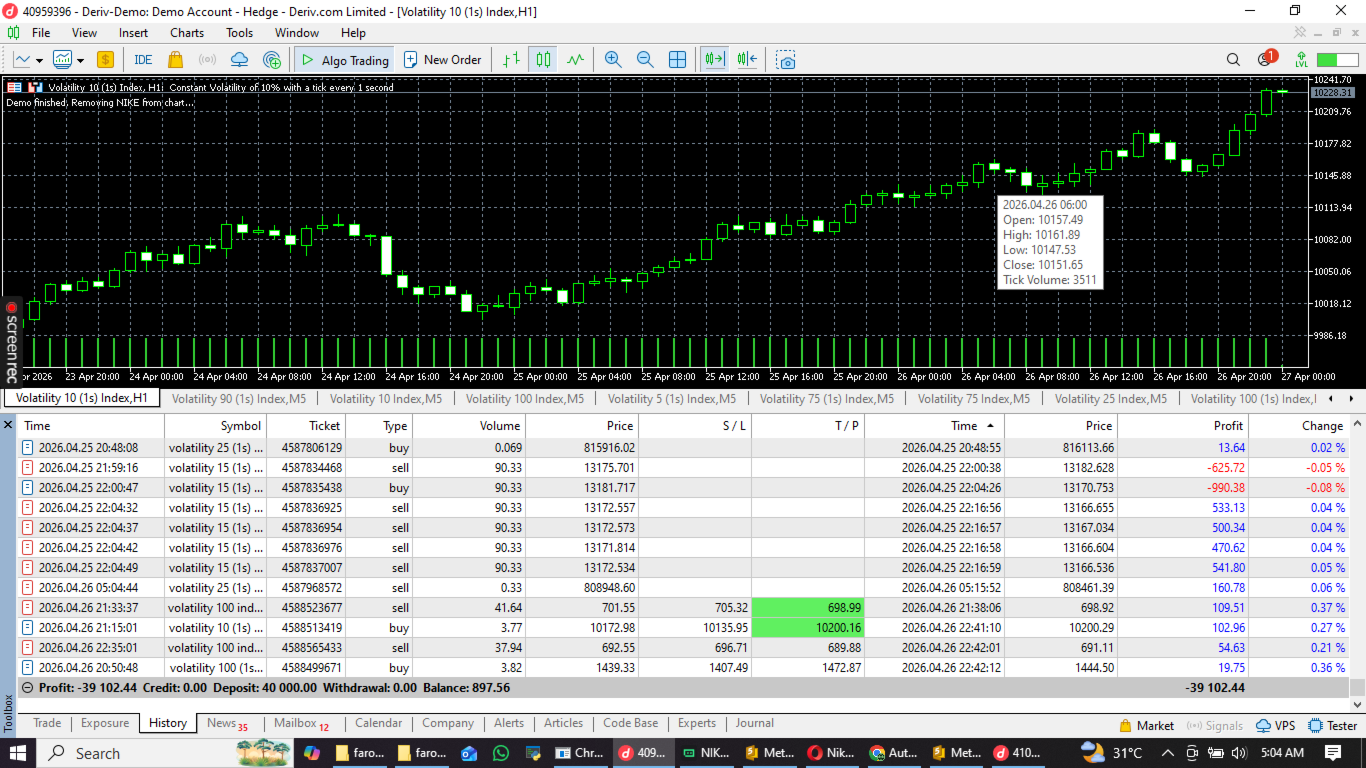This screenshot has height=768, width=1366.
Task: Collapse the Profit summary row
Action: click(x=27, y=688)
